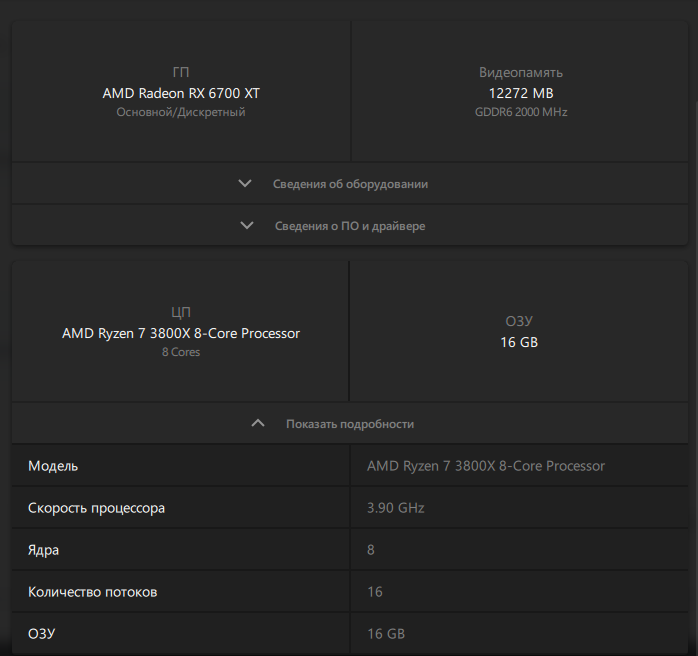Click the ГП heading in GPU card

pos(181,72)
